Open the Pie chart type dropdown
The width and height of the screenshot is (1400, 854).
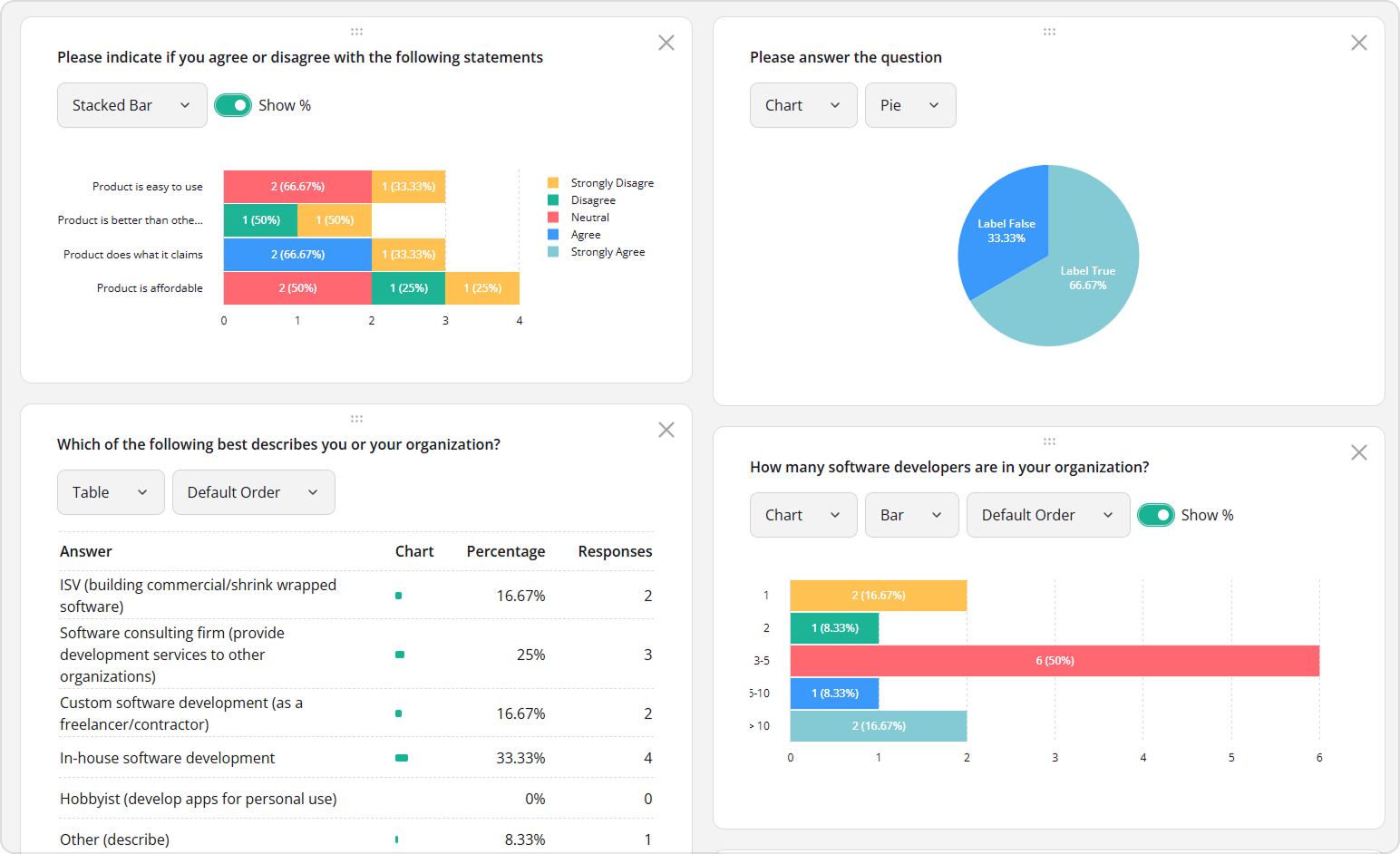(x=910, y=105)
